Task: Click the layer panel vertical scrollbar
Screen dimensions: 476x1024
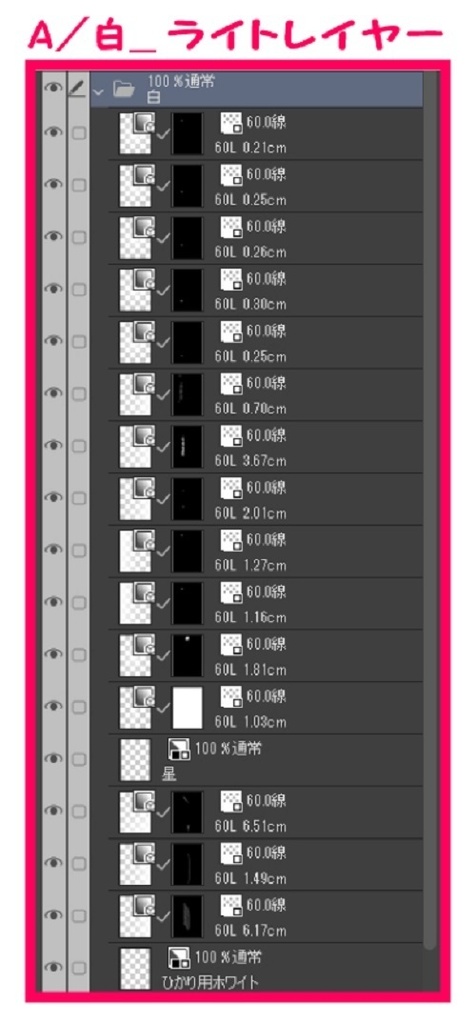Action: pyautogui.click(x=430, y=509)
